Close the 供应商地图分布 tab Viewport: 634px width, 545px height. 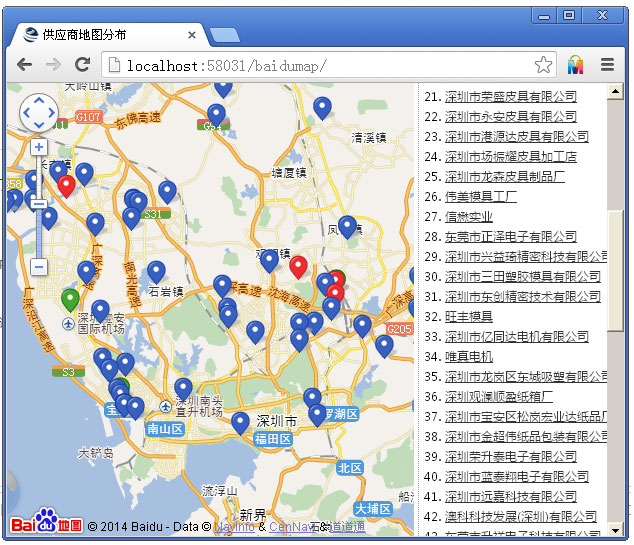pos(192,35)
